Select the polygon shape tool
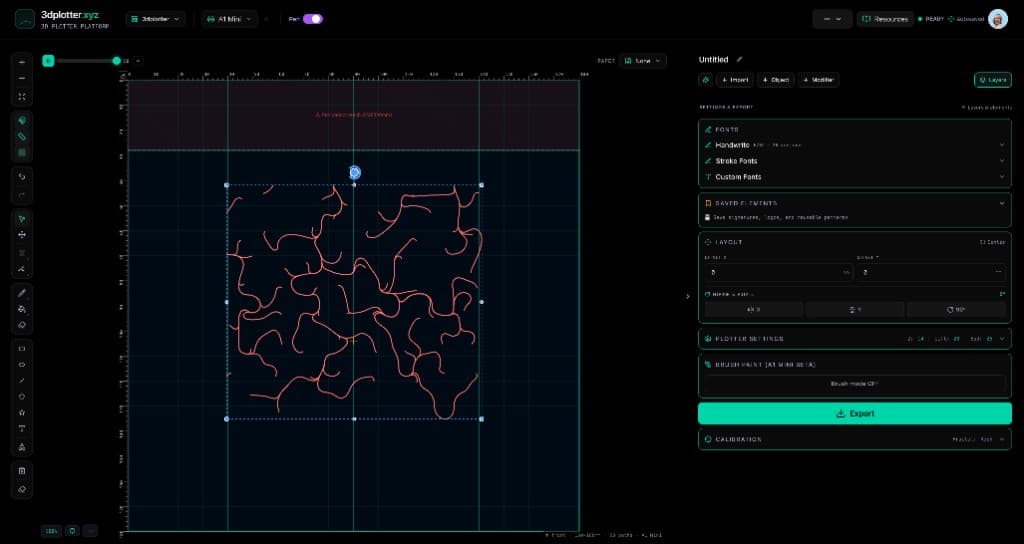 click(22, 396)
